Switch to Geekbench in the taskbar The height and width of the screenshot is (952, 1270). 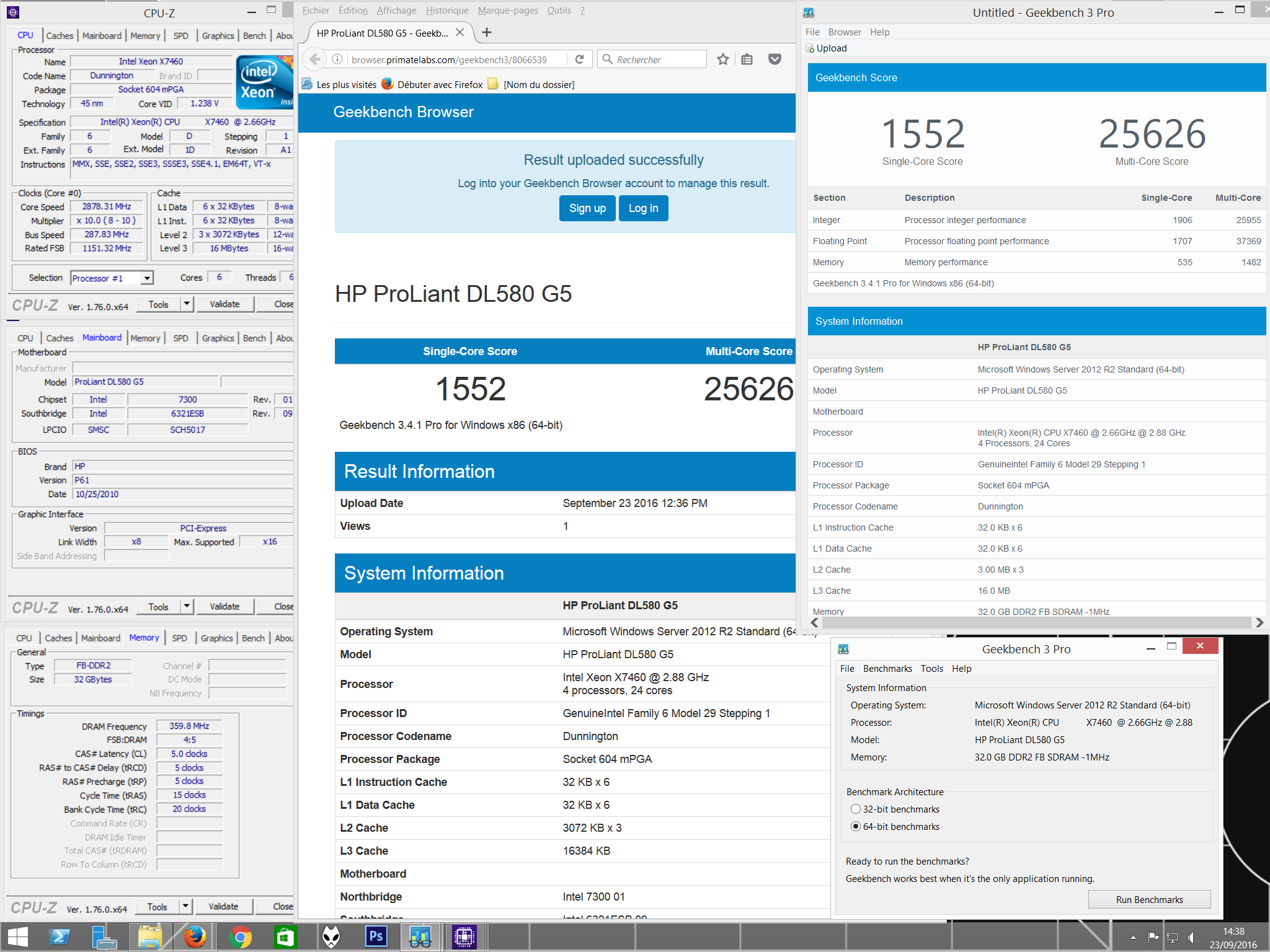click(420, 937)
